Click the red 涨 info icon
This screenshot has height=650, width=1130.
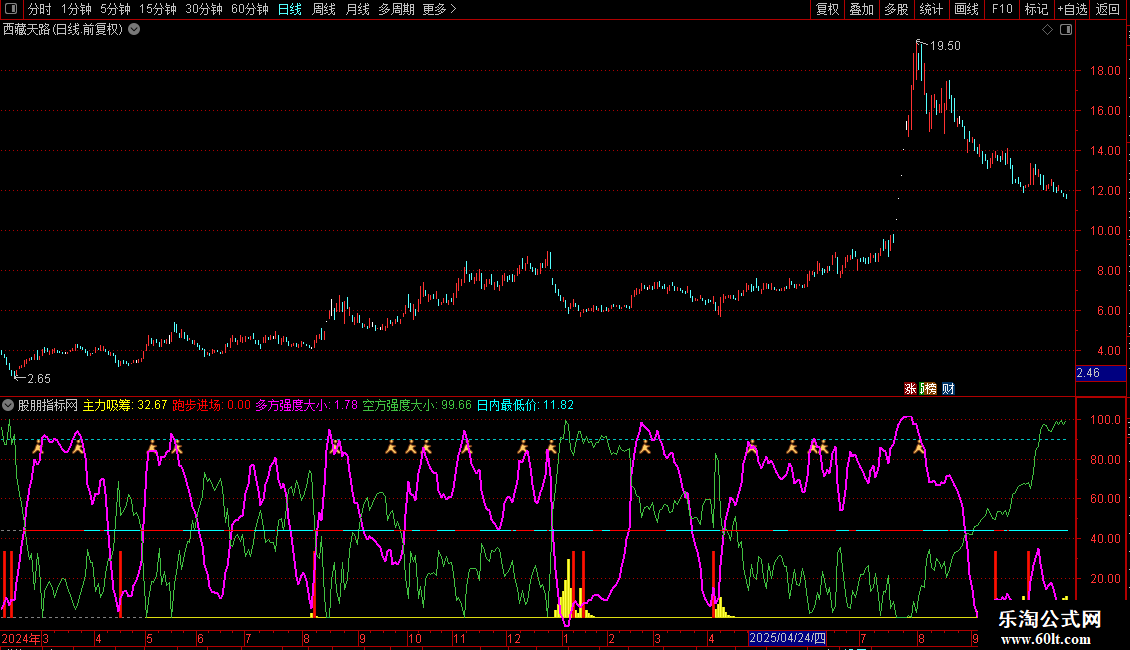910,388
